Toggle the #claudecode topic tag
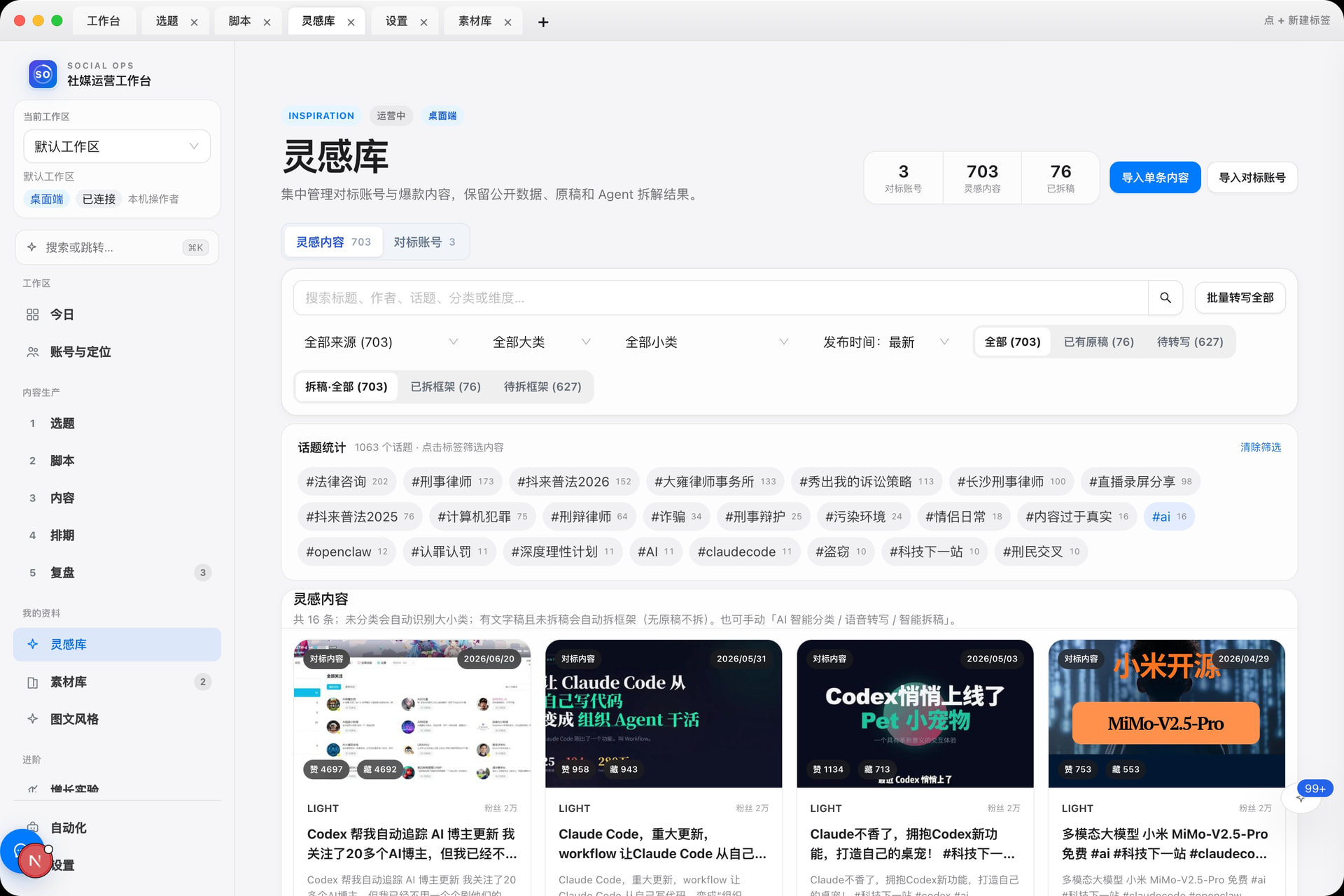Viewport: 1344px width, 896px height. coord(745,552)
